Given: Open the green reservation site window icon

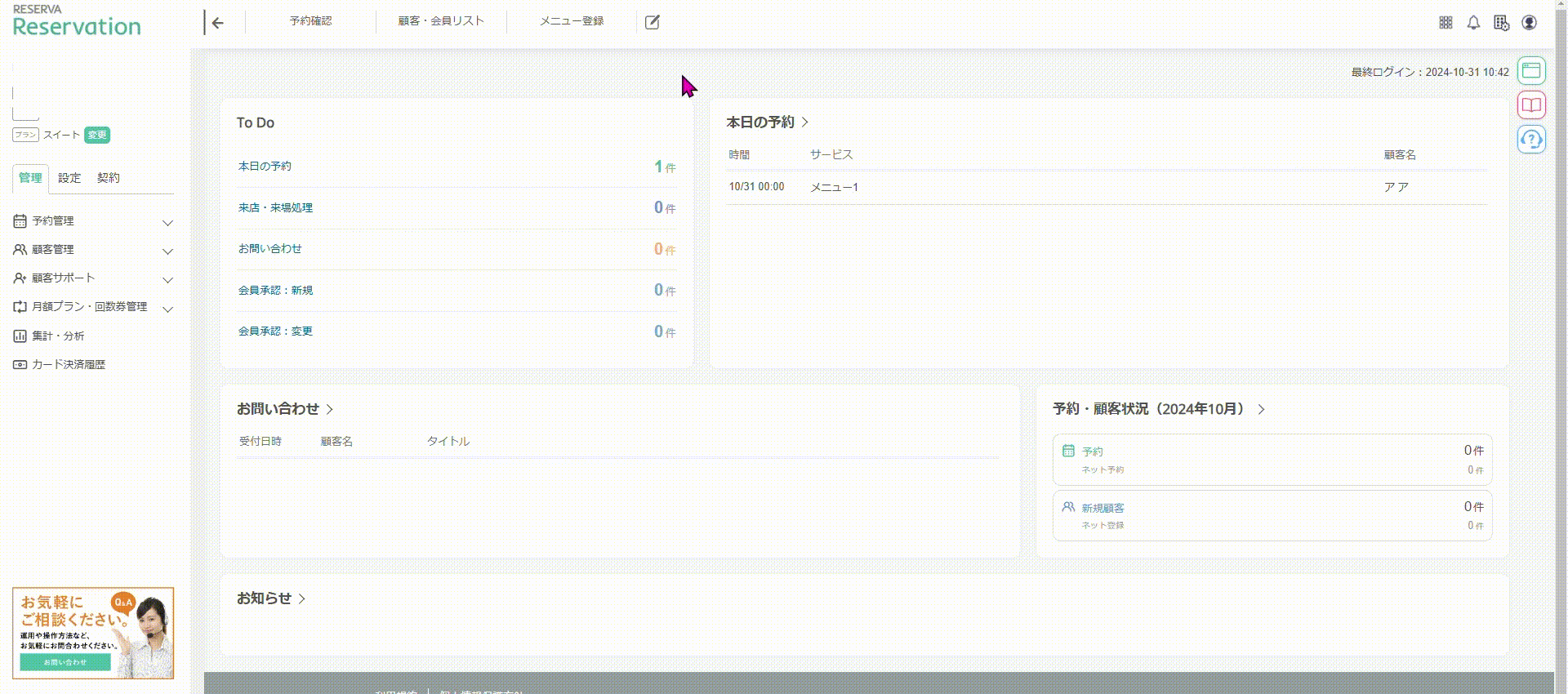Looking at the screenshot, I should click(x=1531, y=70).
